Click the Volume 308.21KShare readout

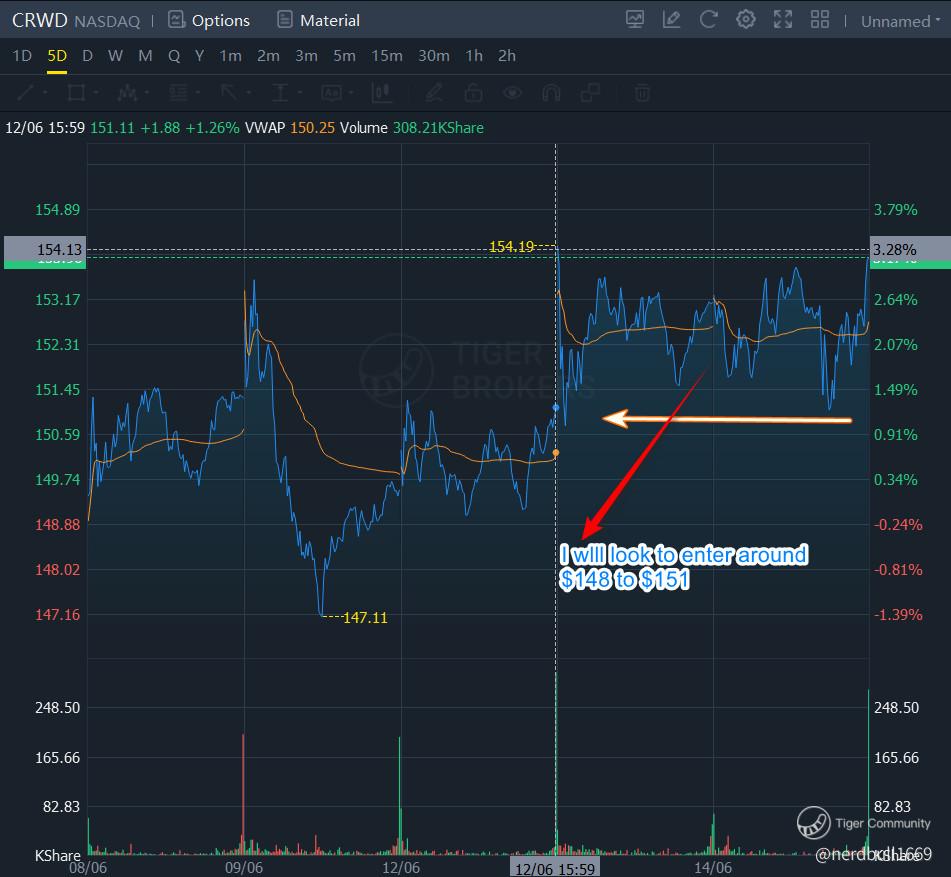412,128
